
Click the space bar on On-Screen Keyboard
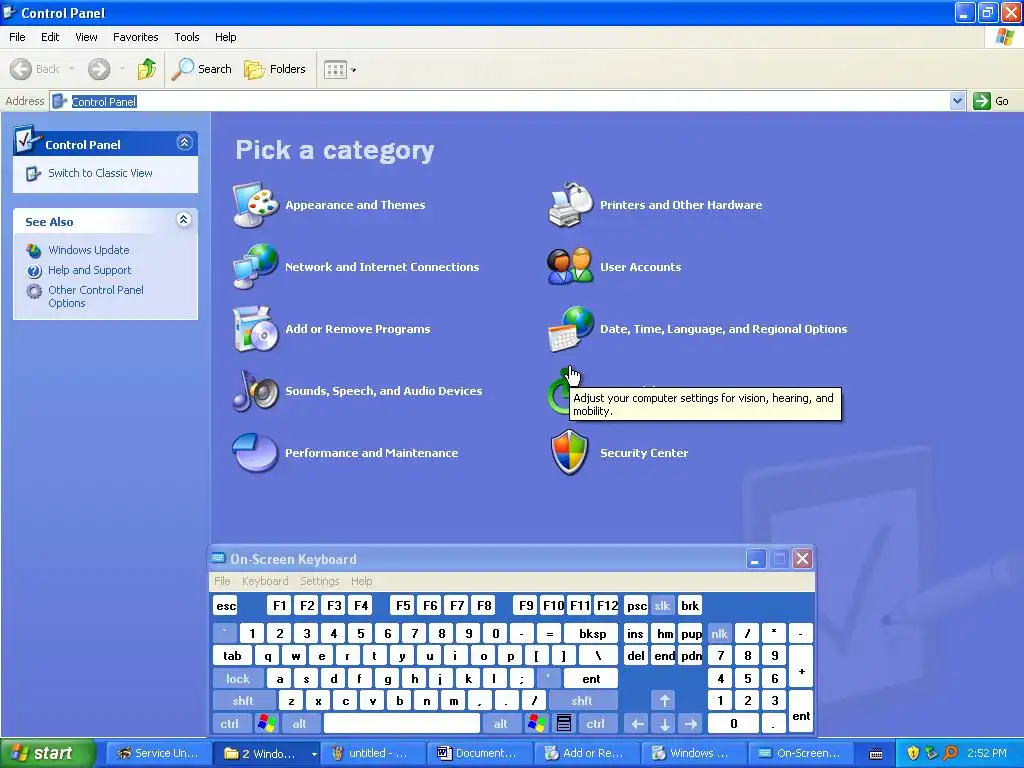[x=402, y=723]
